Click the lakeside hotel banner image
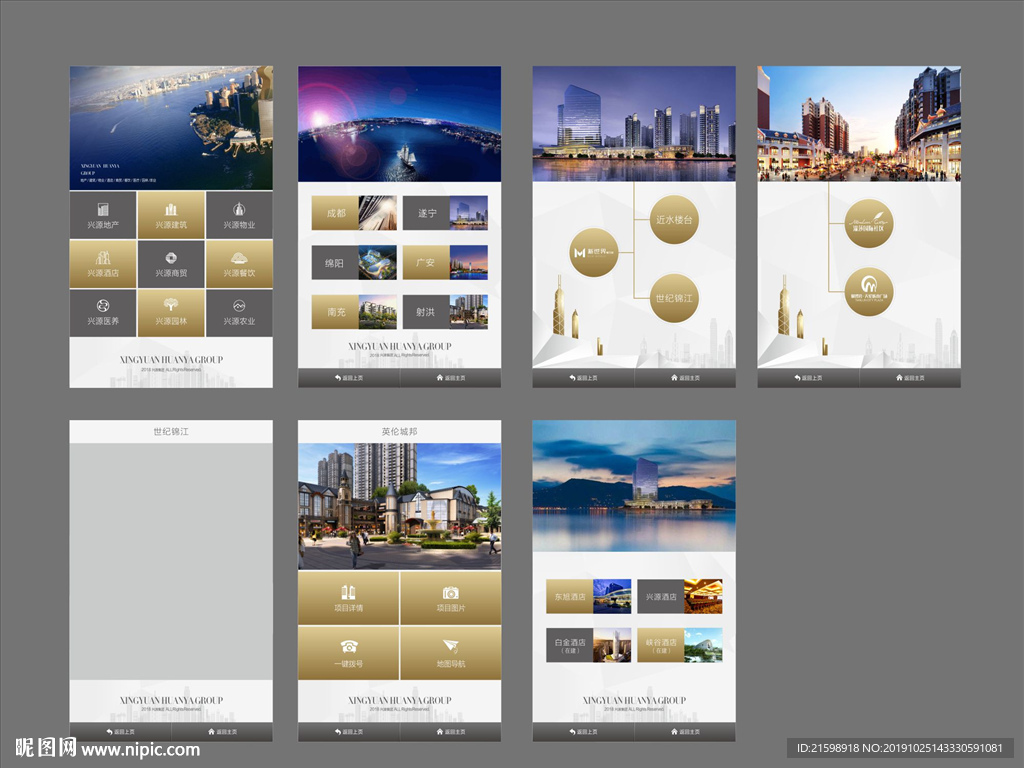The width and height of the screenshot is (1024, 768). [634, 486]
